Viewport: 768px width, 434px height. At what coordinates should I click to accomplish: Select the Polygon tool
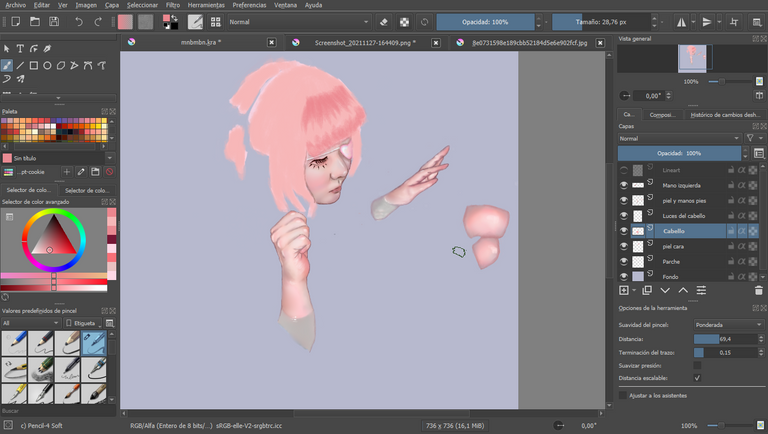pyautogui.click(x=61, y=65)
